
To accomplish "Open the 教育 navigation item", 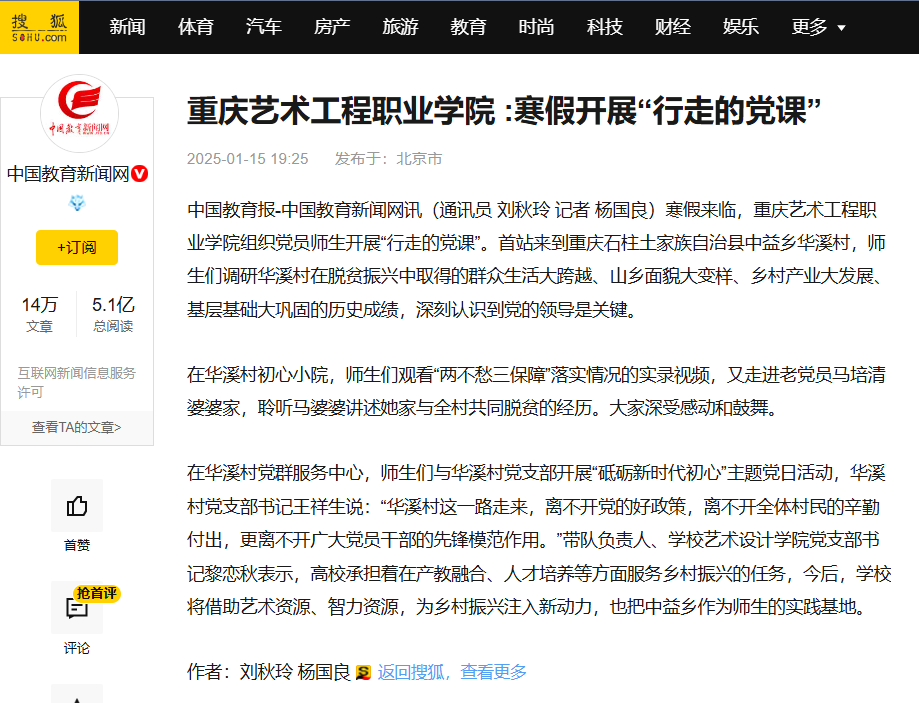I will pyautogui.click(x=468, y=27).
